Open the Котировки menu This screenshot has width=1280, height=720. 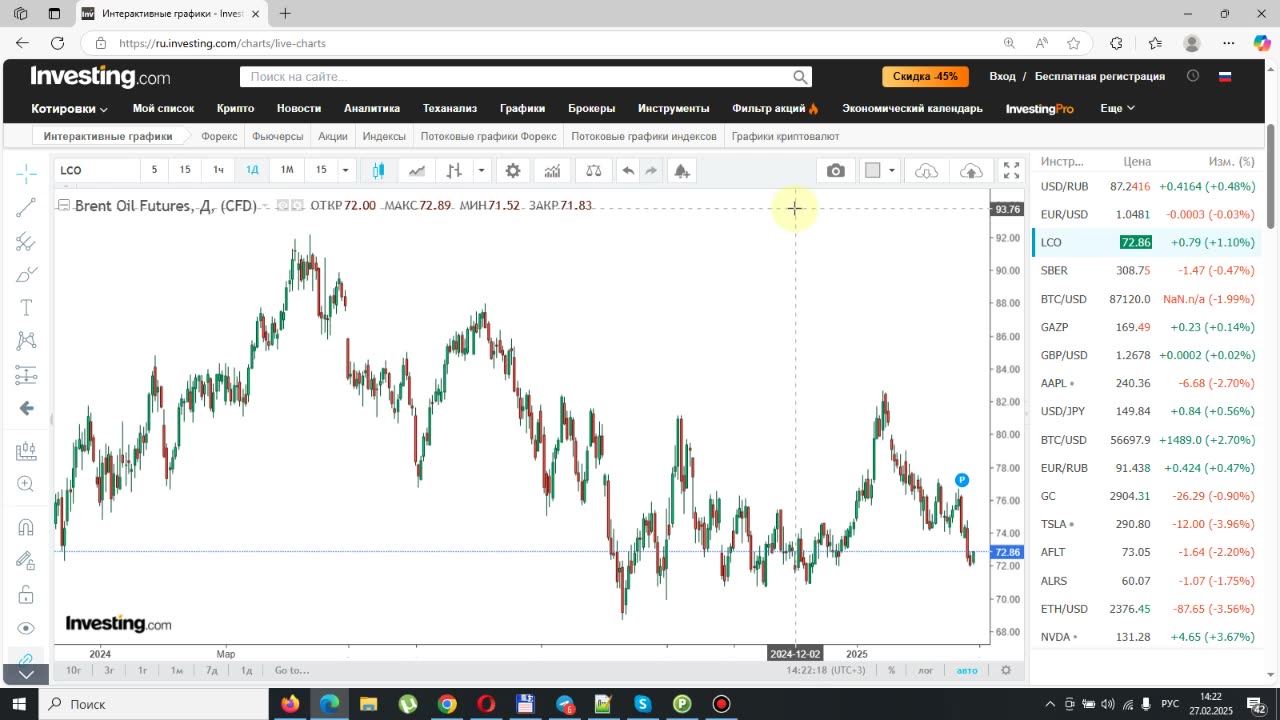[69, 108]
